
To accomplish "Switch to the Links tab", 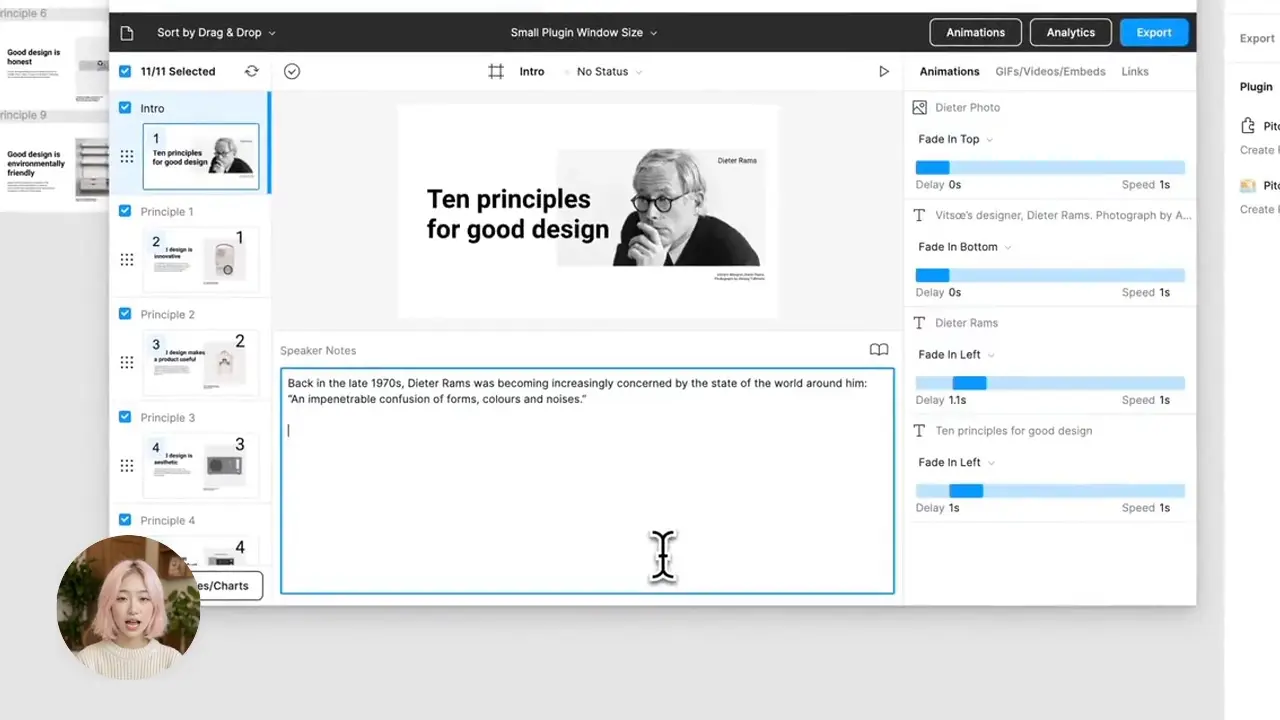I will coord(1135,71).
